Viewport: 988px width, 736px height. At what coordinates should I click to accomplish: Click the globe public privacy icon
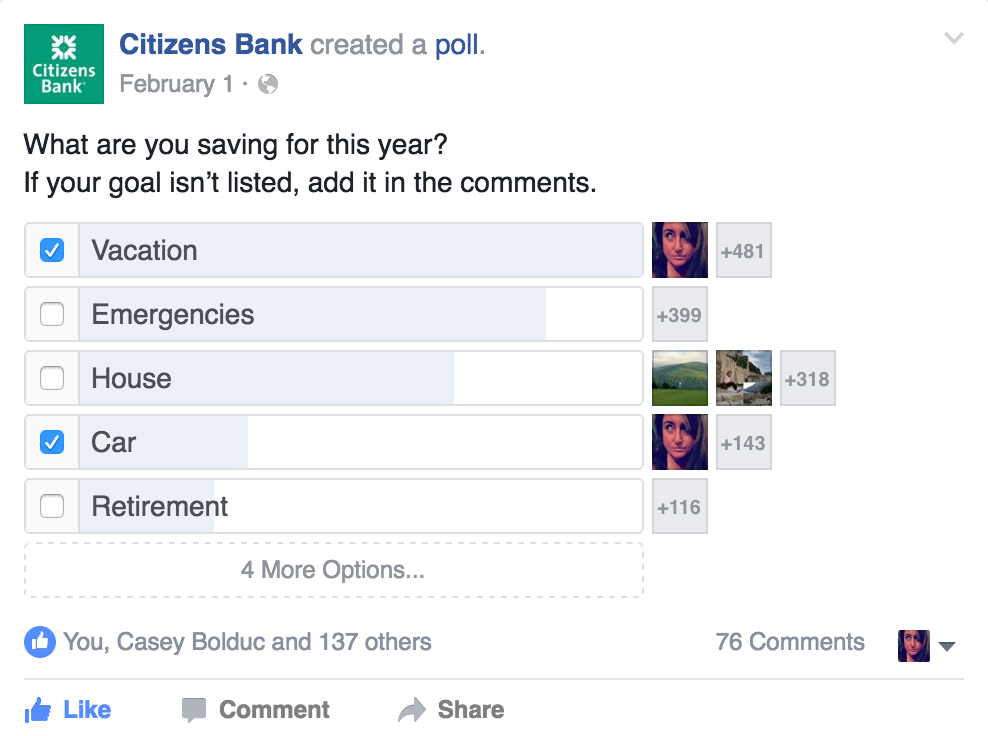(x=268, y=84)
